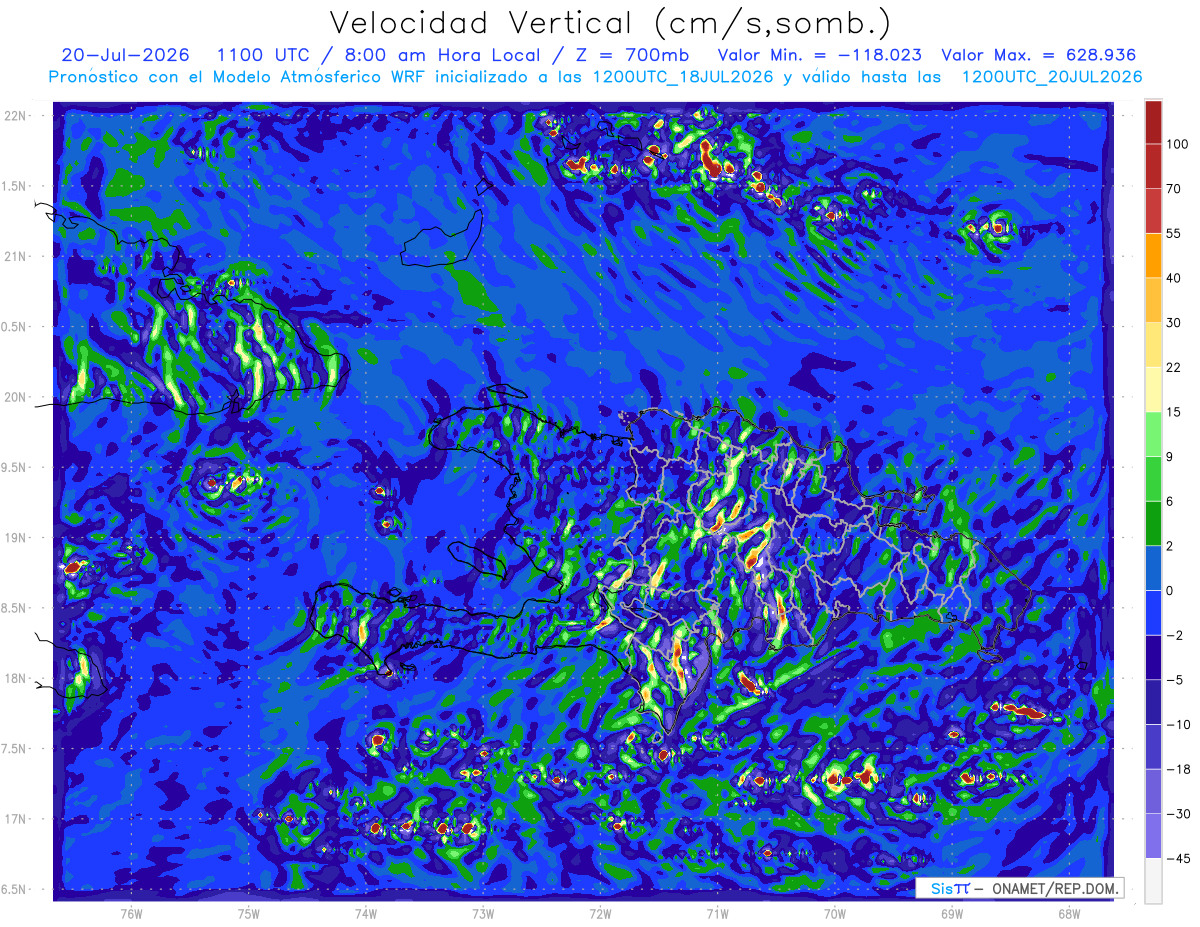Choose the yellow swatch between 30 and 22
The width and height of the screenshot is (1200, 927).
point(1153,344)
